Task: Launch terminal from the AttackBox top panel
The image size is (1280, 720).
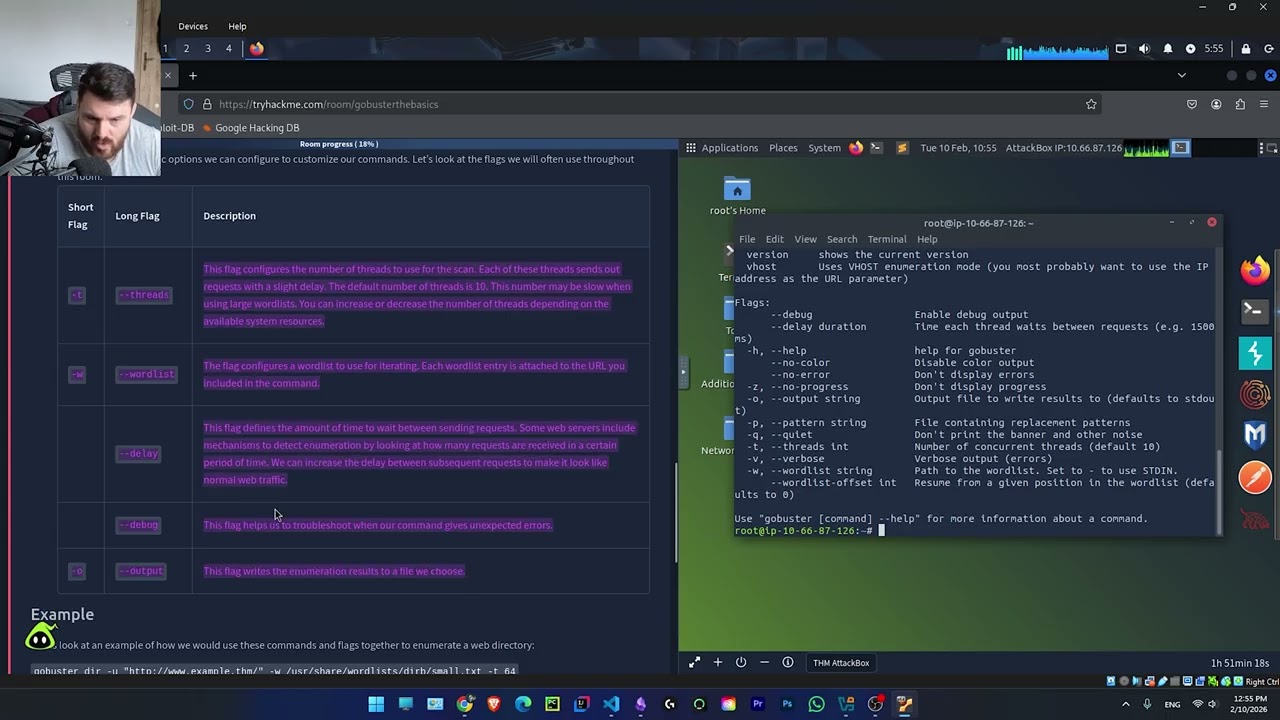Action: (876, 148)
